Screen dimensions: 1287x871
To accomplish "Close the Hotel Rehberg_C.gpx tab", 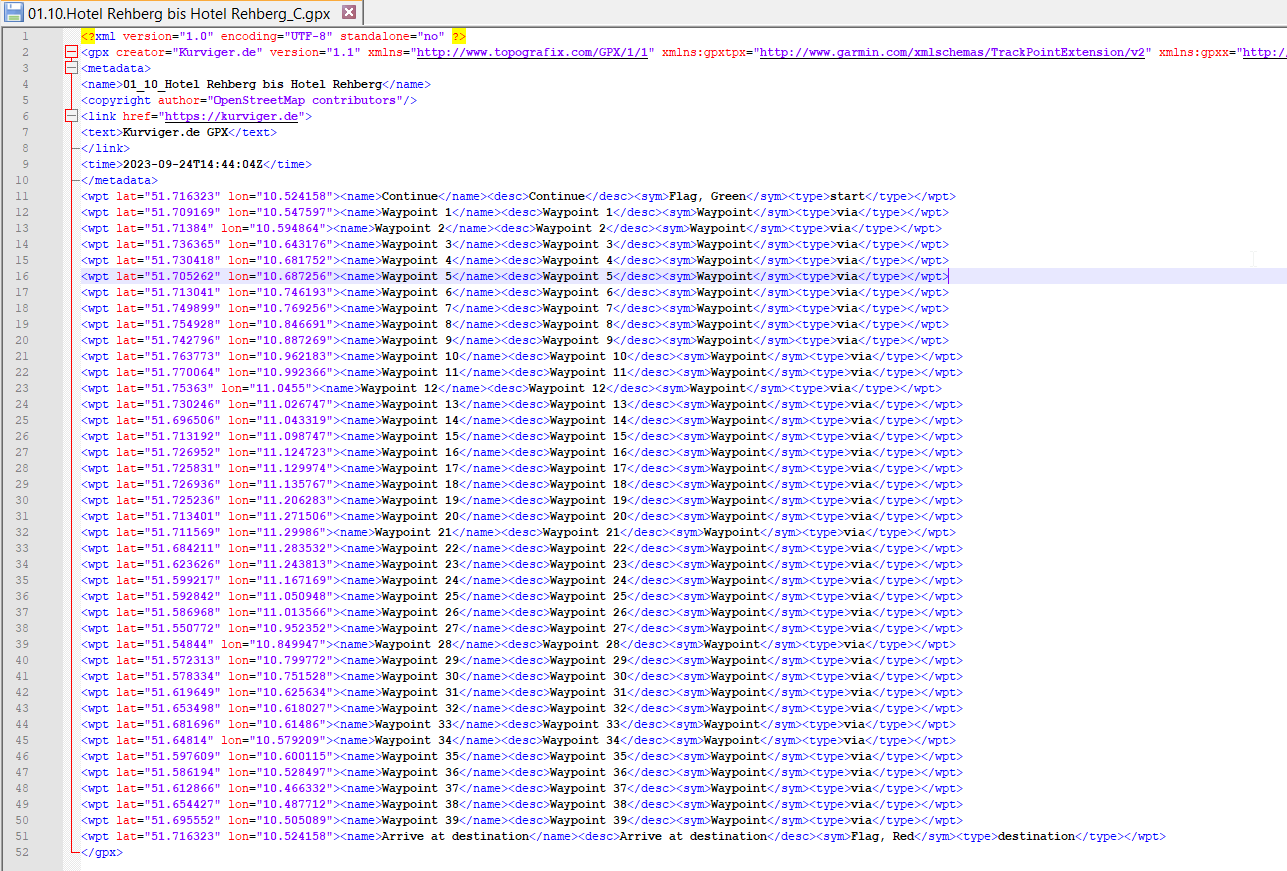I will coord(348,13).
